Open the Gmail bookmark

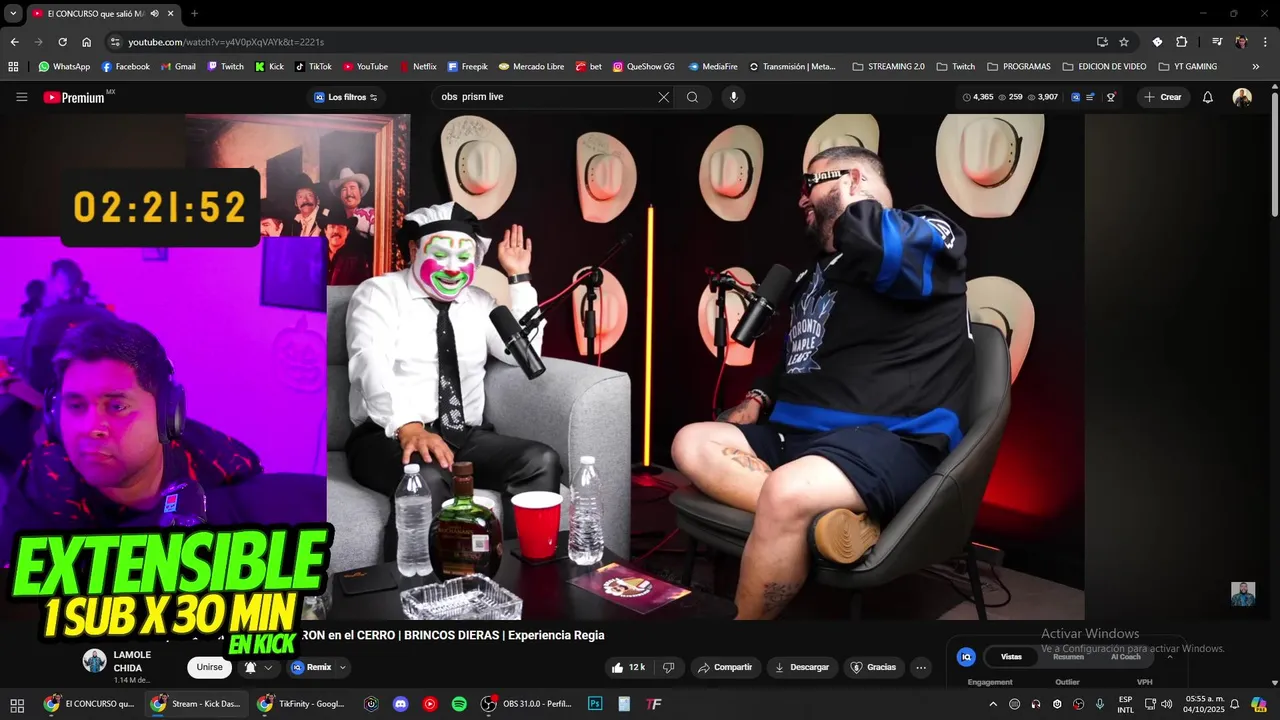pyautogui.click(x=178, y=67)
